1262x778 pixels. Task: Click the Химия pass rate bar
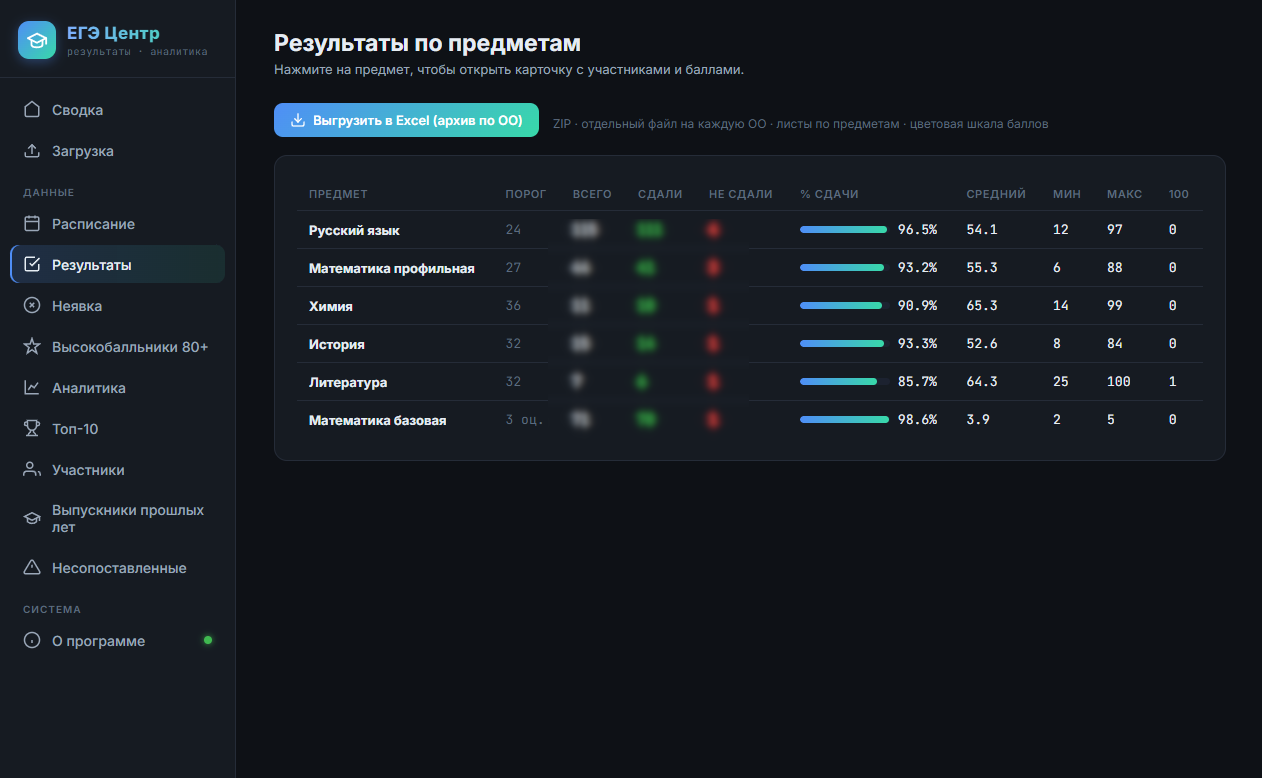click(x=844, y=306)
